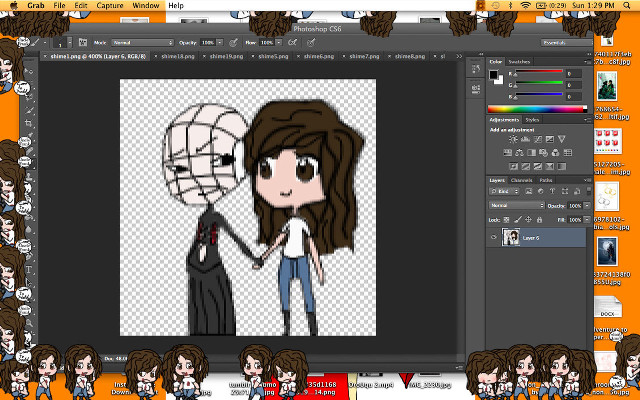Pick a color from the spectrum ramp

[x=535, y=108]
